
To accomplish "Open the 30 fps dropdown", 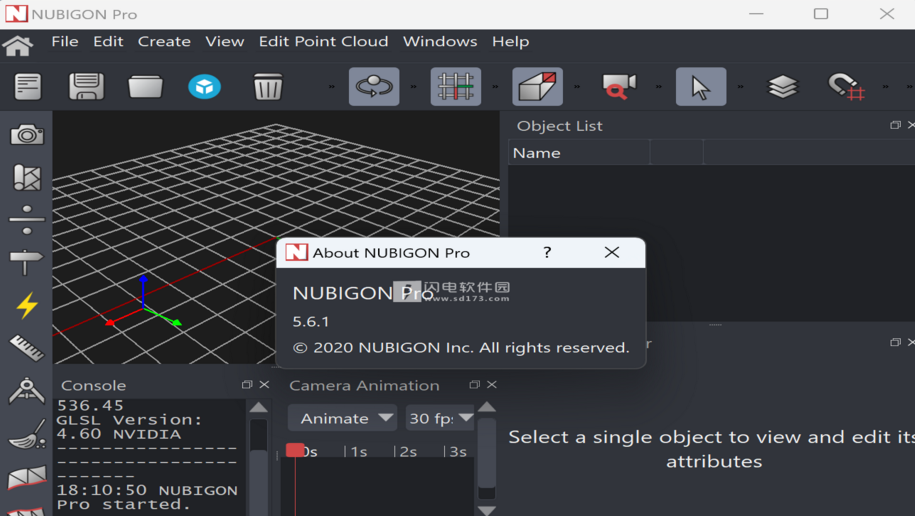I will click(441, 418).
